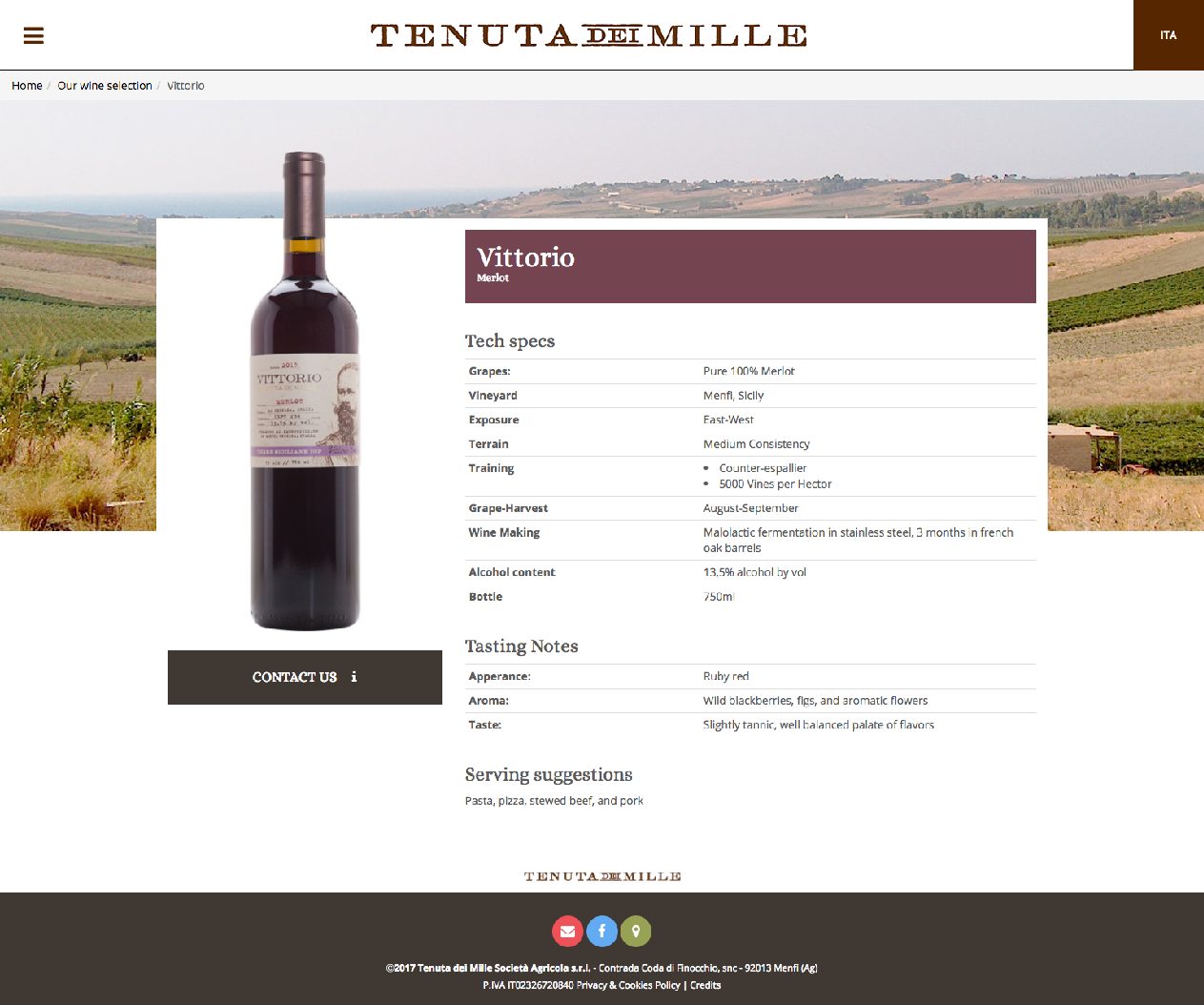Go to Home breadcrumb
The height and width of the screenshot is (1005, 1204).
click(27, 86)
